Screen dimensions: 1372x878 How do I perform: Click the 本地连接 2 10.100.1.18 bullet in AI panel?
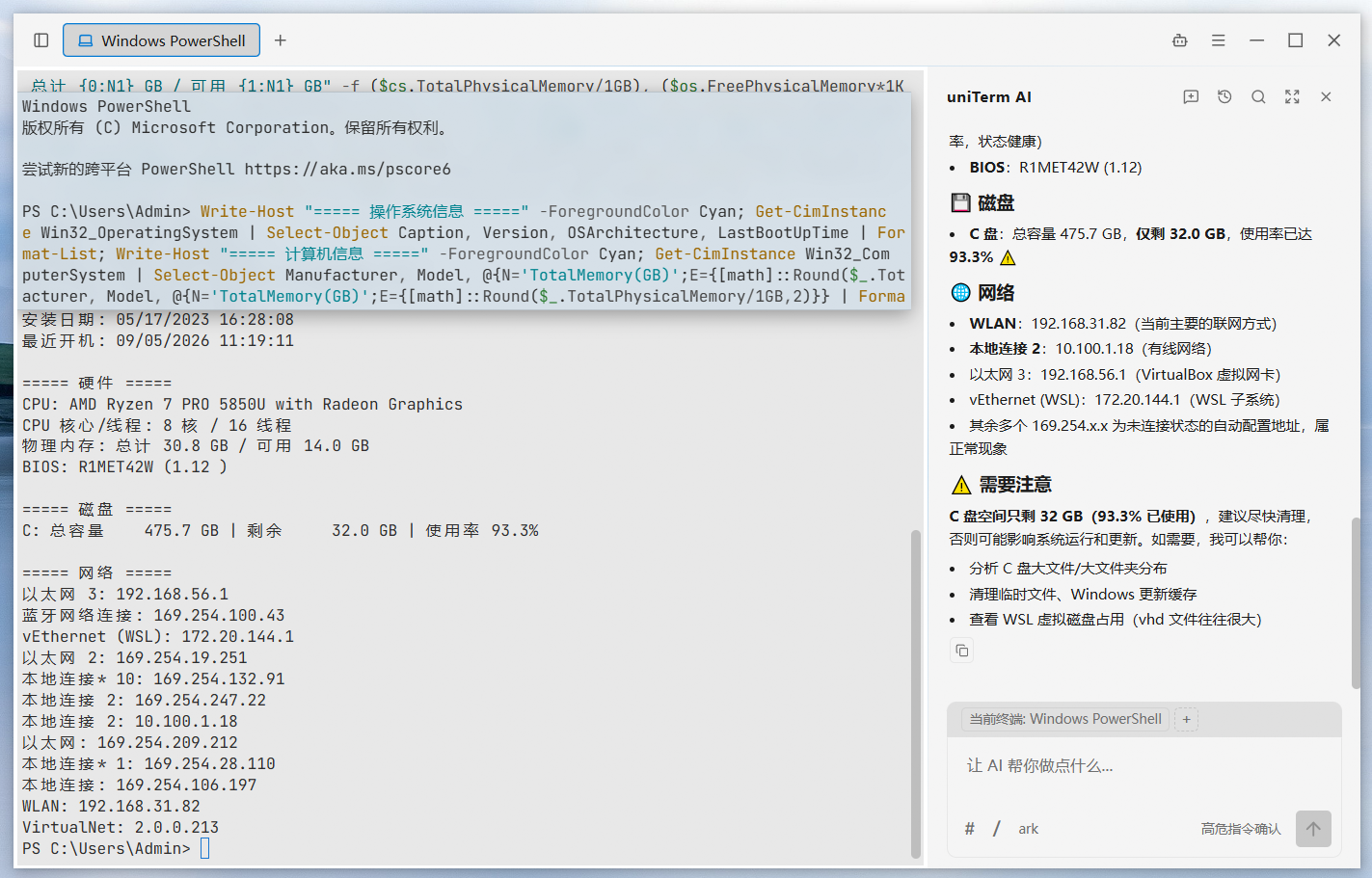click(x=1090, y=349)
